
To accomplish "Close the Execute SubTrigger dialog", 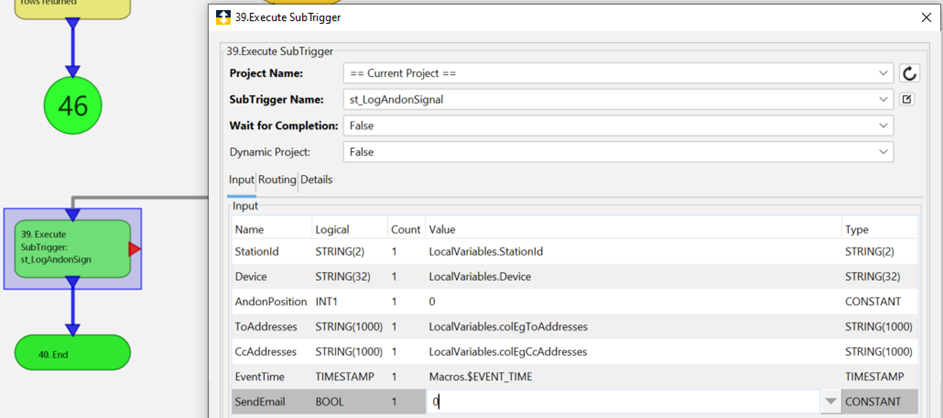I will 925,17.
